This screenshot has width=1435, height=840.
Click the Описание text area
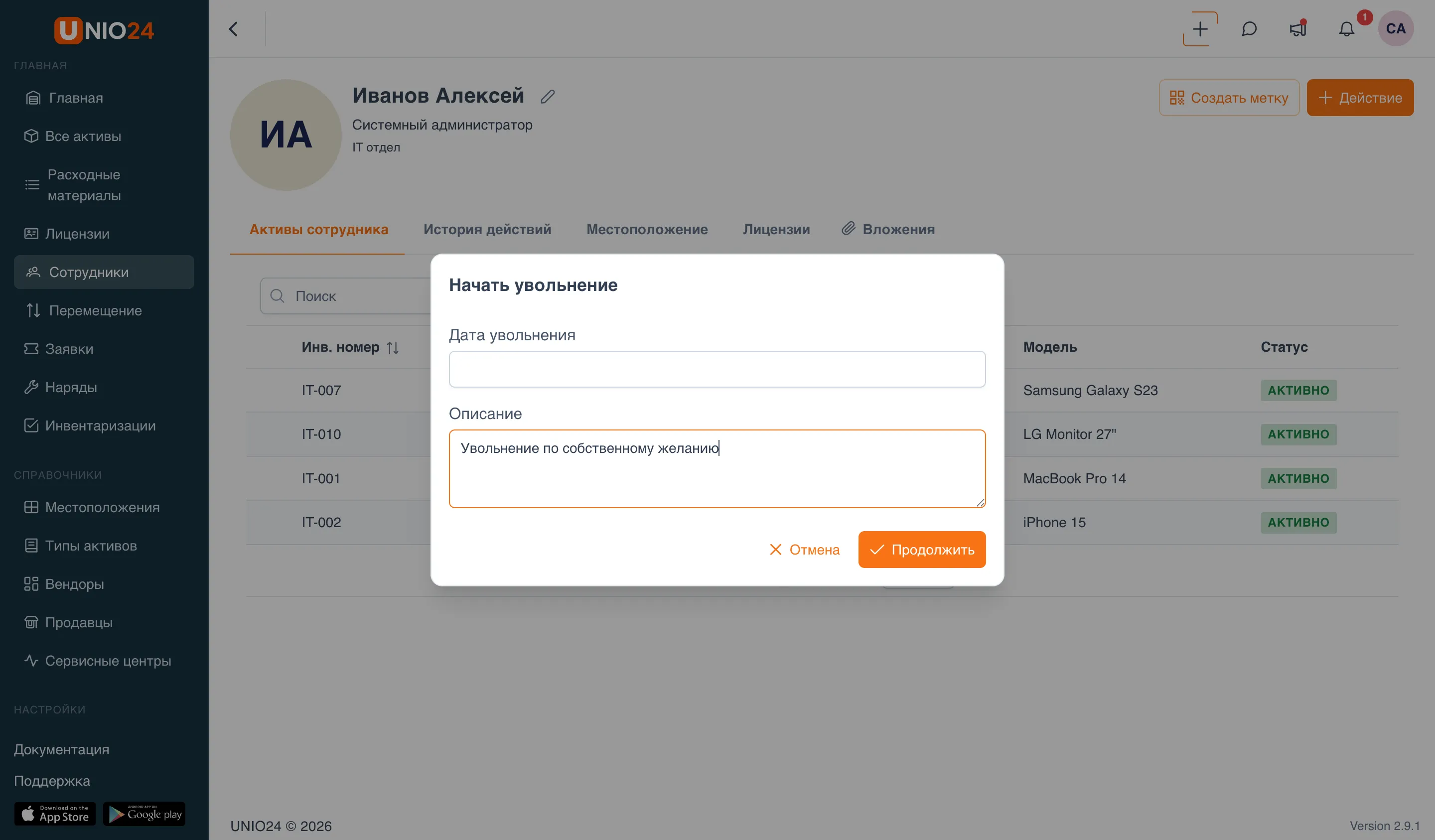[x=717, y=469]
